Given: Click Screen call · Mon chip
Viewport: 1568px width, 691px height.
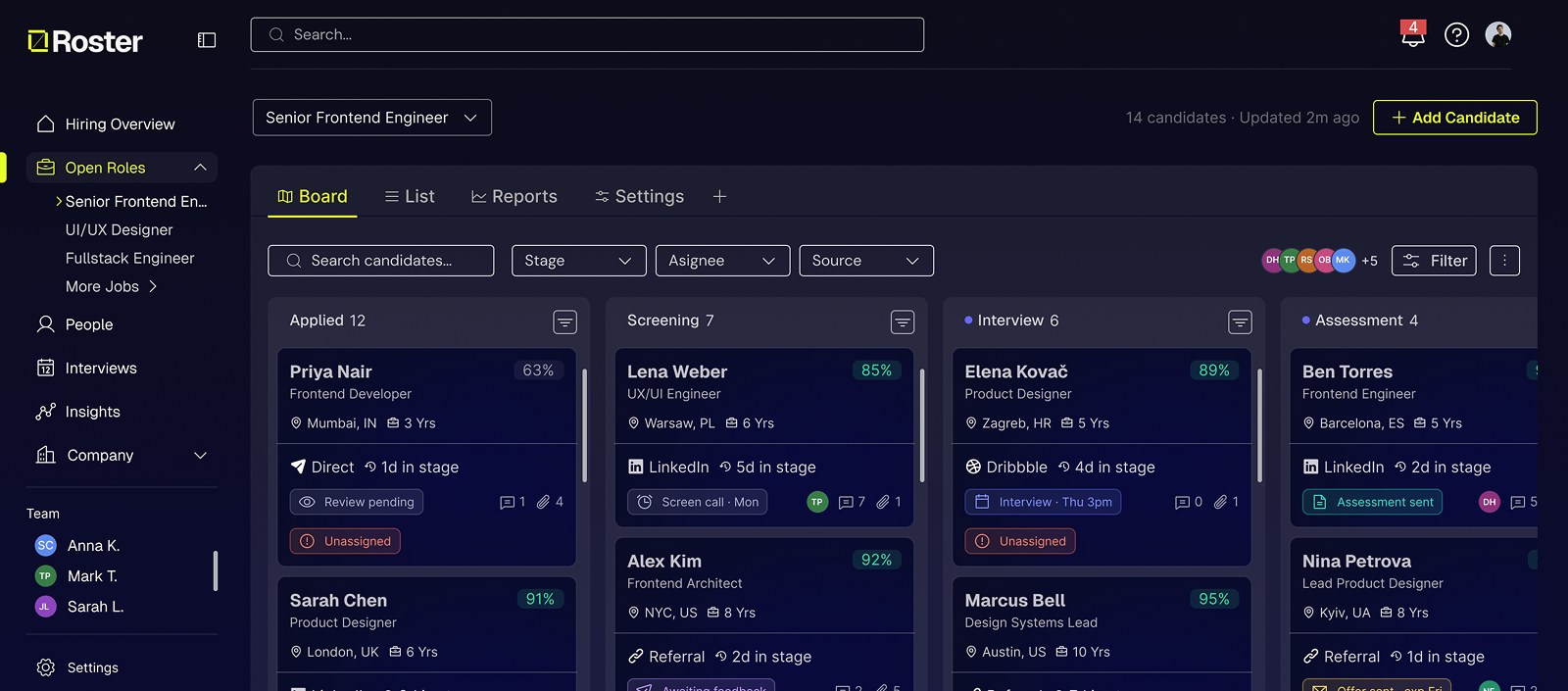Looking at the screenshot, I should coord(698,502).
